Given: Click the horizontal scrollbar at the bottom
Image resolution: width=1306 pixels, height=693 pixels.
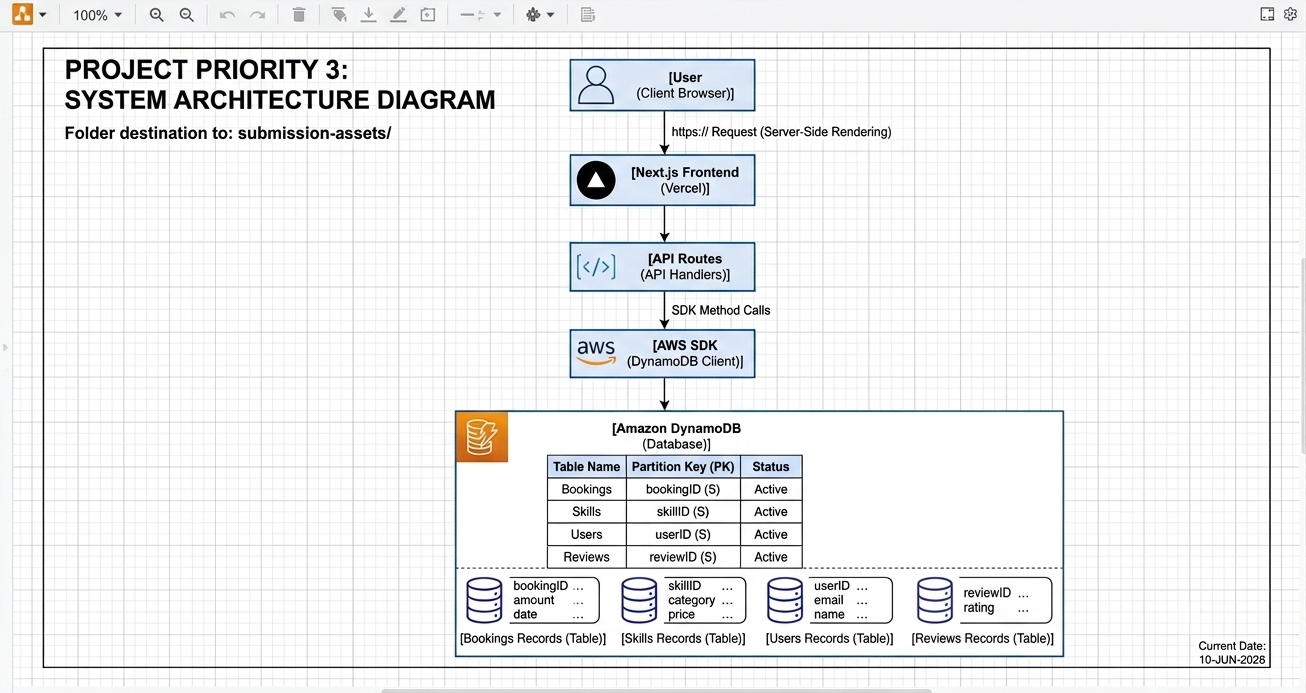Looking at the screenshot, I should coord(656,690).
